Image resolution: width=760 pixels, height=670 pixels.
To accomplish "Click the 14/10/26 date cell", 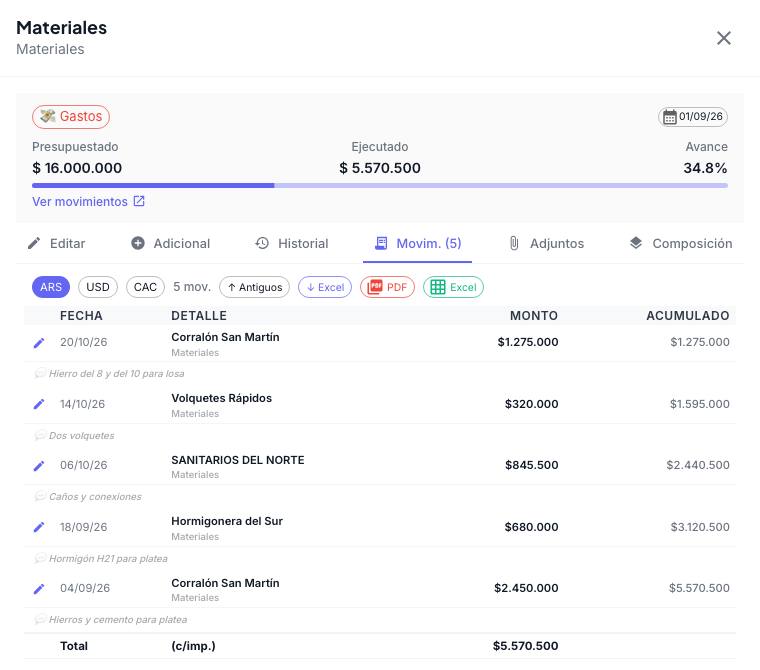I will tap(82, 404).
